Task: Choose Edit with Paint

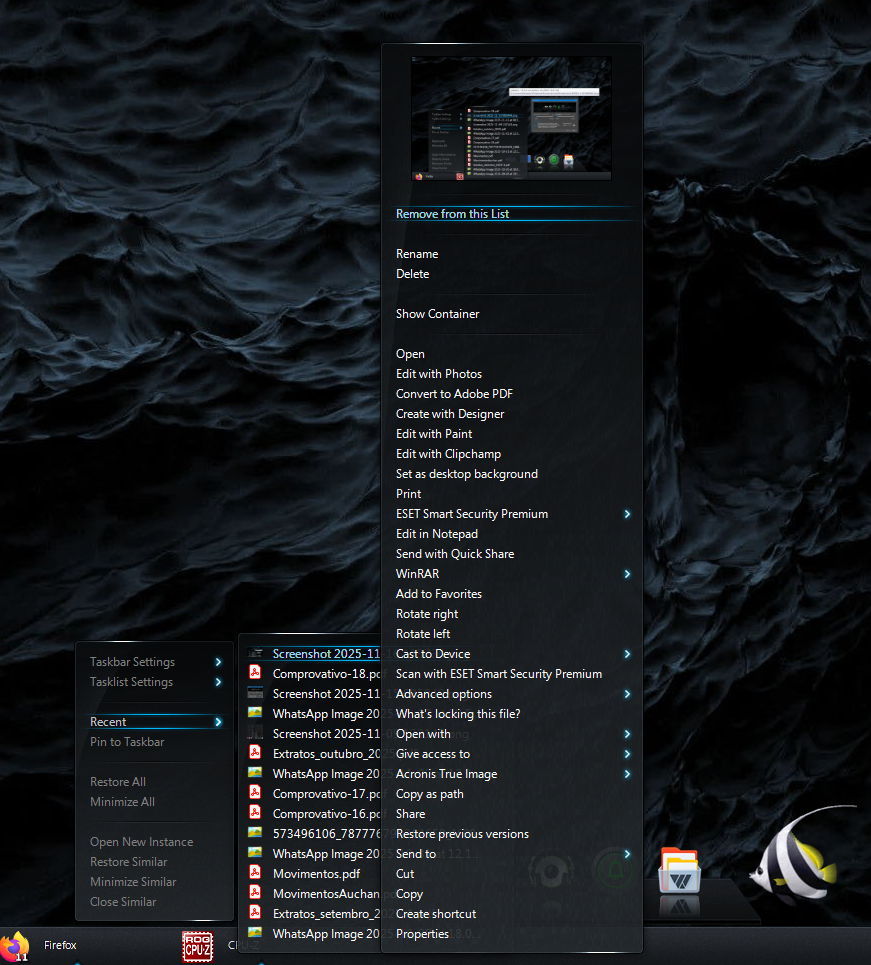Action: point(433,434)
